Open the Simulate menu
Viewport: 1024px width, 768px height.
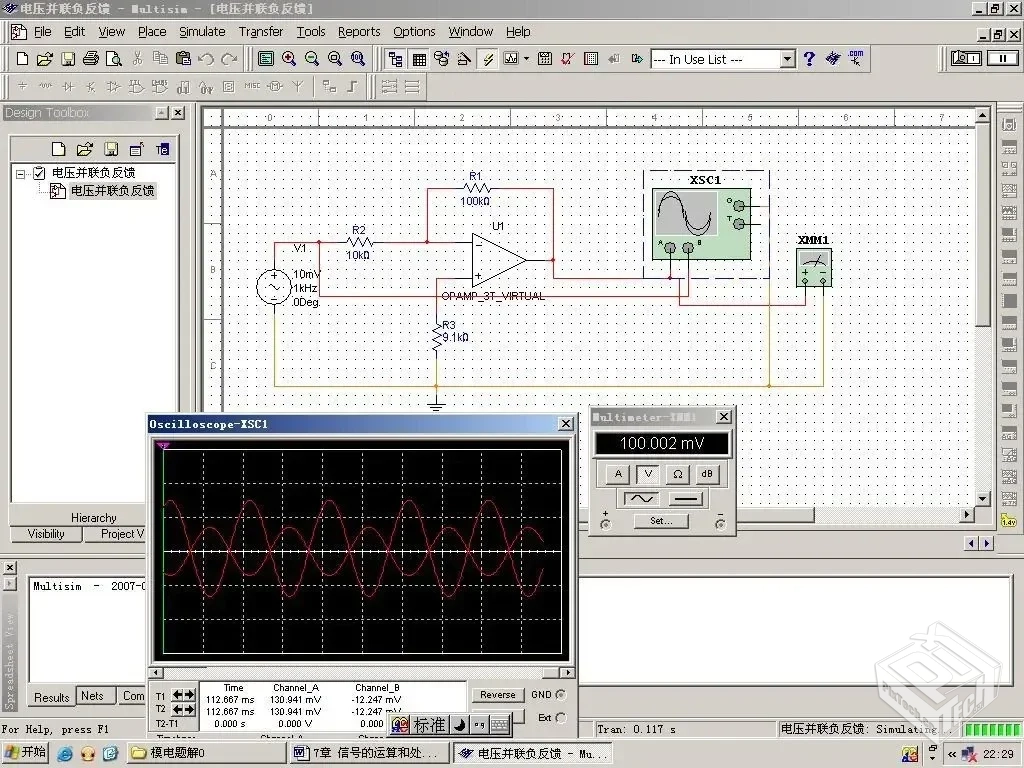click(x=202, y=31)
